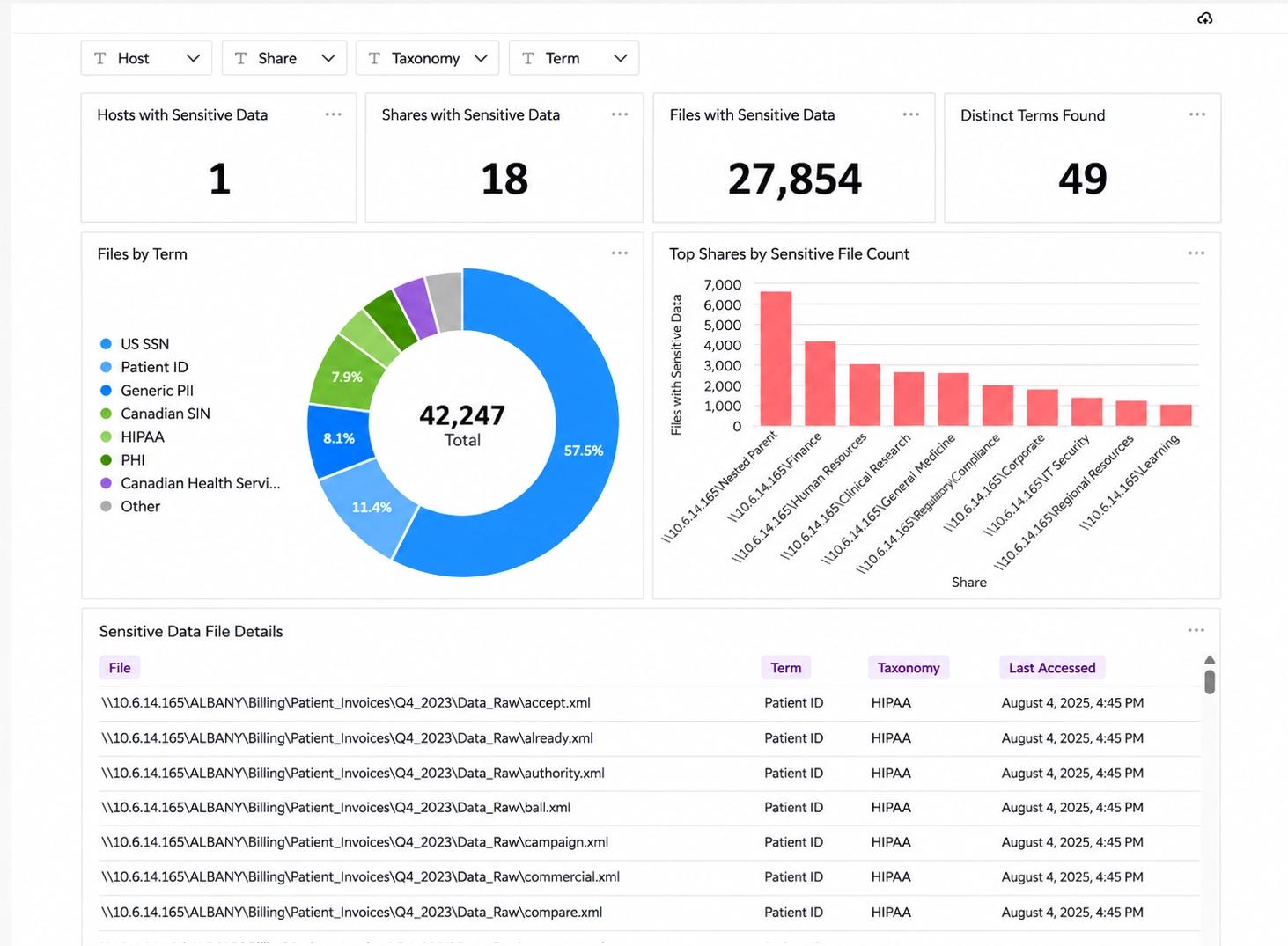Click the Nested Parent share bar
This screenshot has width=1288, height=946.
[776, 359]
